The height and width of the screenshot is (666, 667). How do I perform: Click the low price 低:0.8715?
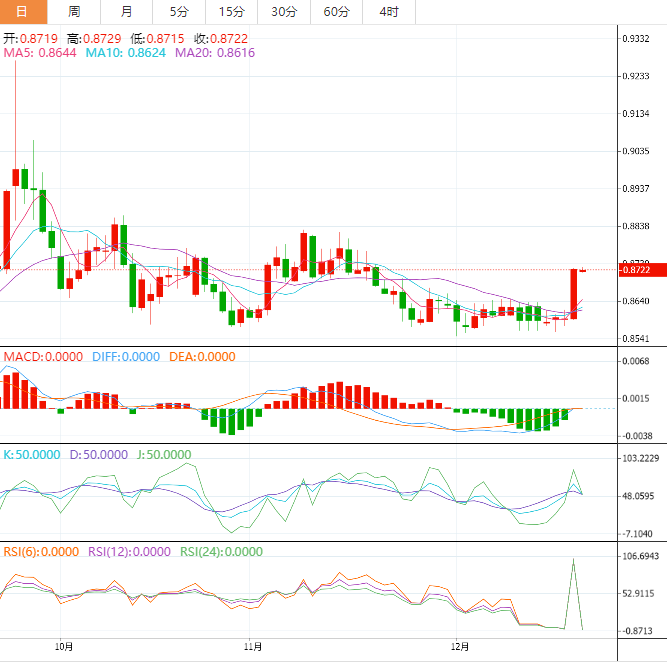click(157, 39)
